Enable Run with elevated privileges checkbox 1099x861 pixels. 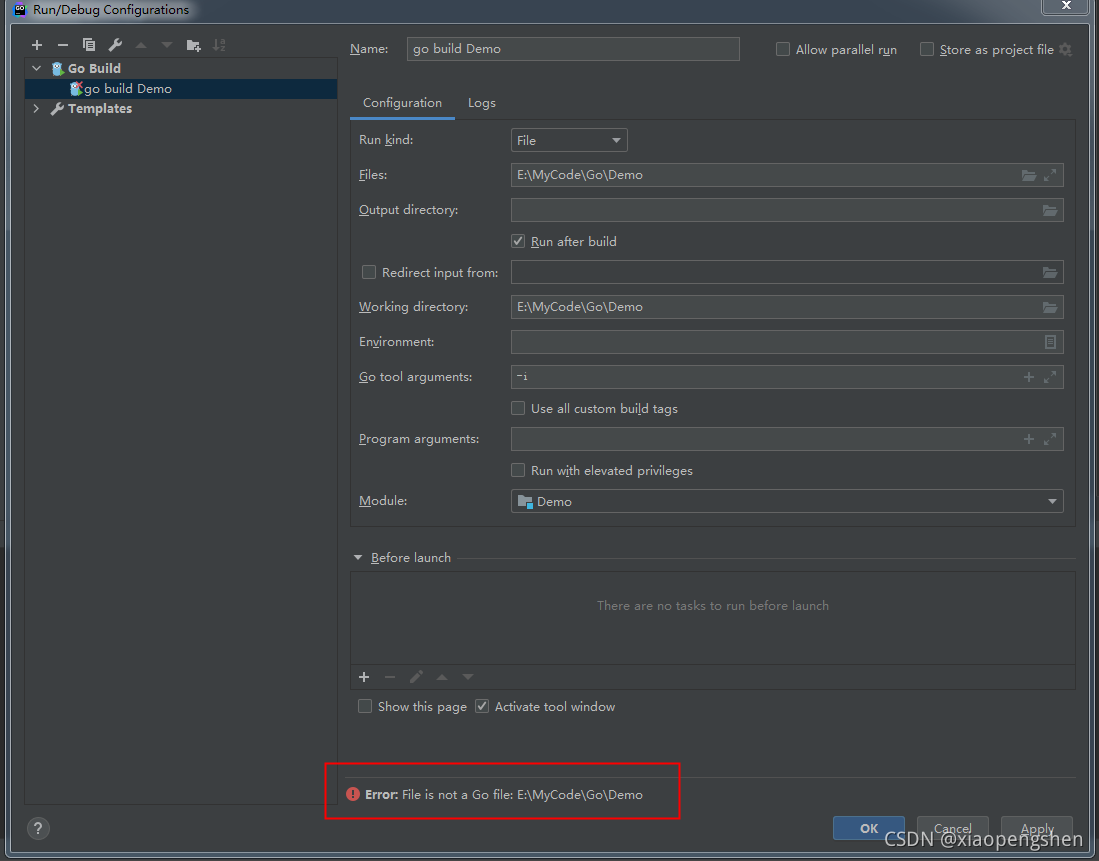(518, 470)
